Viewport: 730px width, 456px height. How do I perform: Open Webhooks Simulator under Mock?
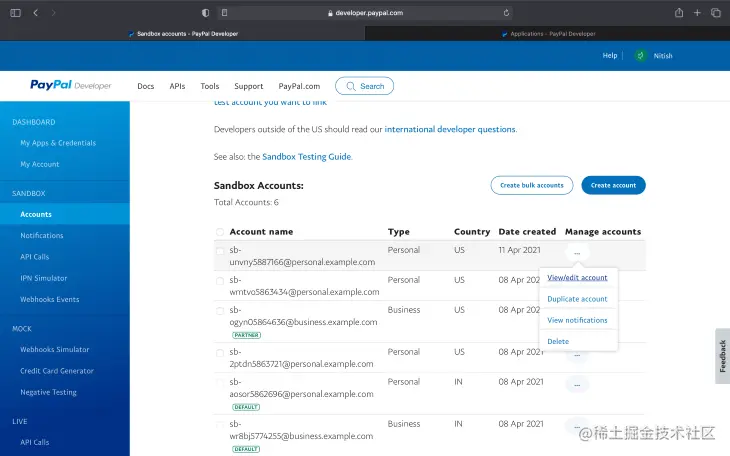tap(54, 349)
